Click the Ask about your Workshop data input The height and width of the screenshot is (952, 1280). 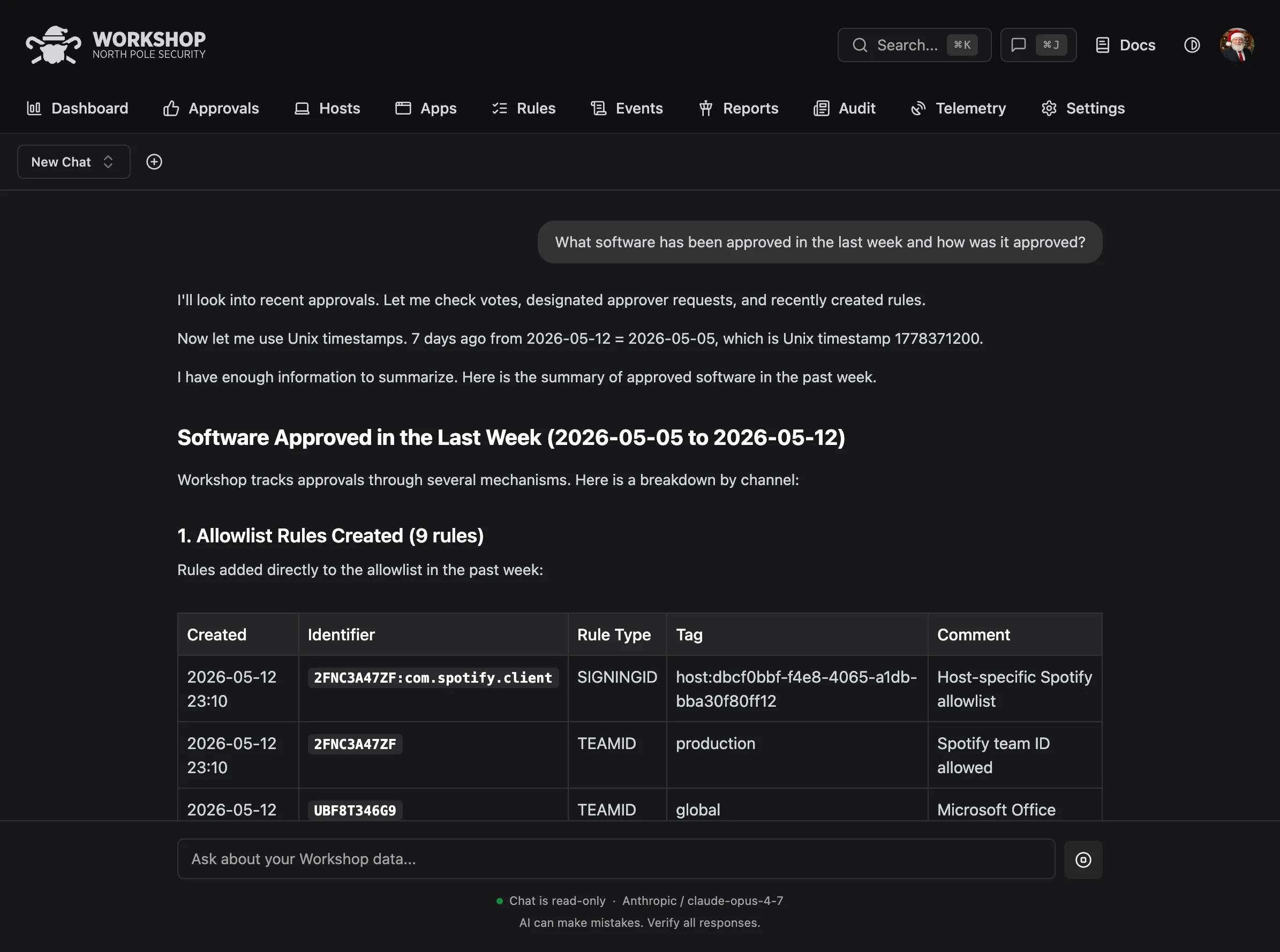[x=616, y=859]
